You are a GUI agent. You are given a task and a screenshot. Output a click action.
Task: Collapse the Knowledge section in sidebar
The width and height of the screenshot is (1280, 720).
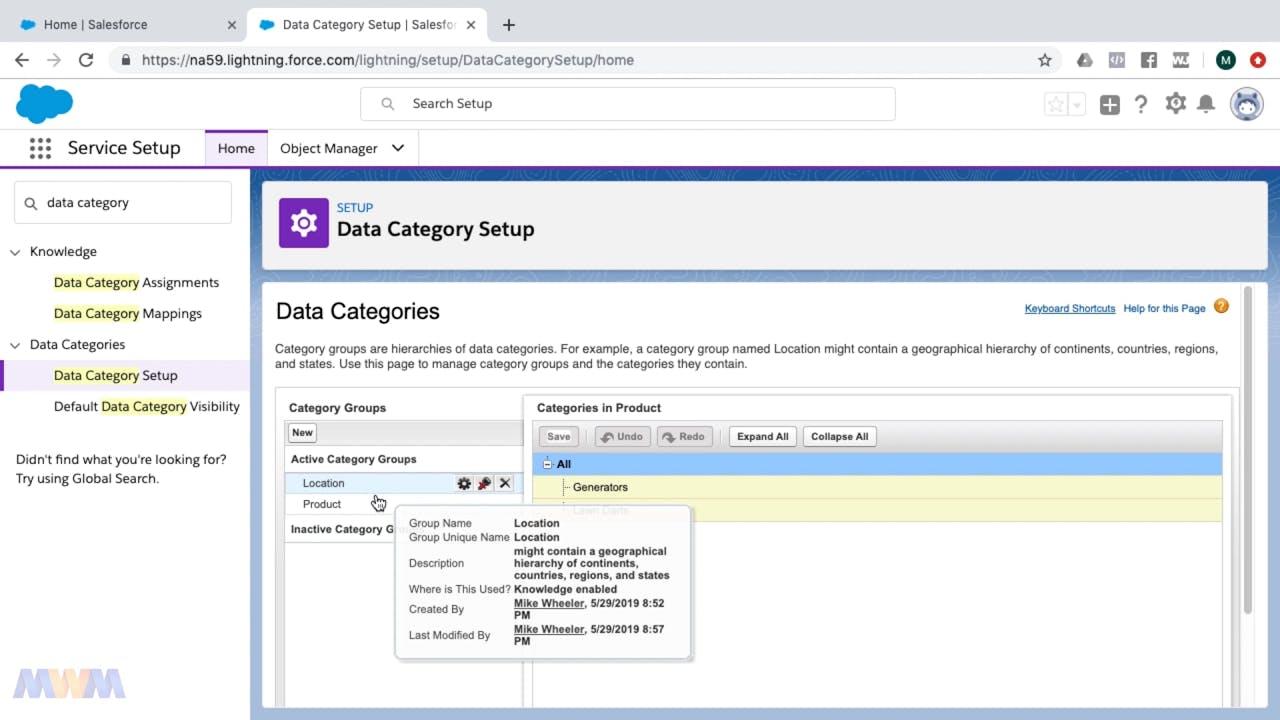pos(15,252)
